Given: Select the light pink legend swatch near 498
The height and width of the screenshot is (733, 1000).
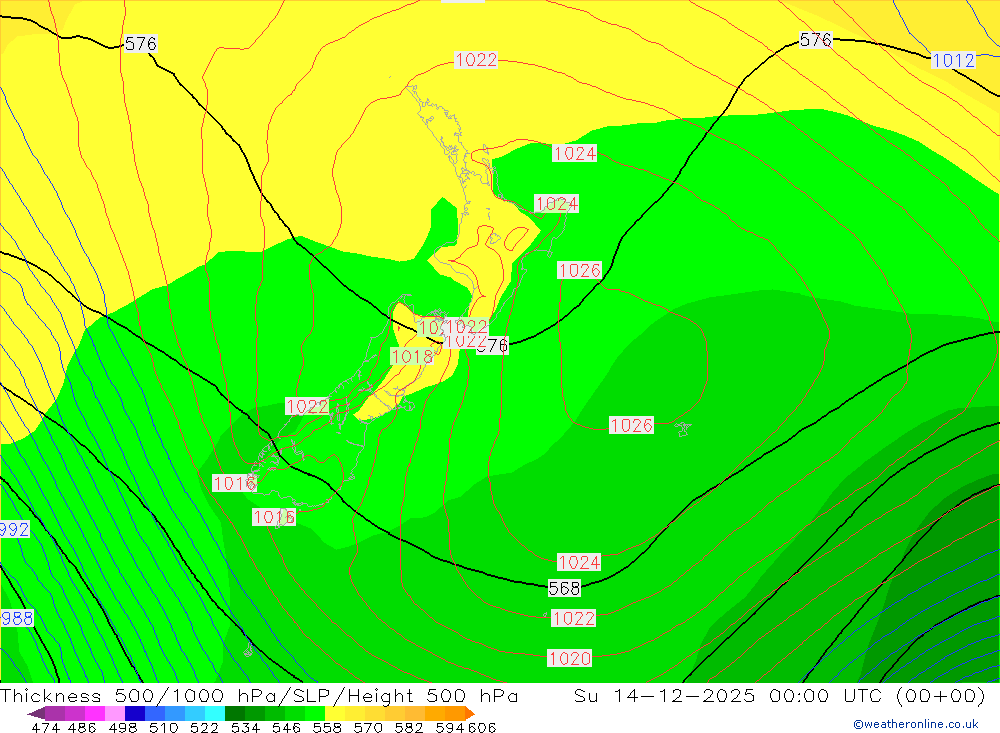Looking at the screenshot, I should pos(115,713).
